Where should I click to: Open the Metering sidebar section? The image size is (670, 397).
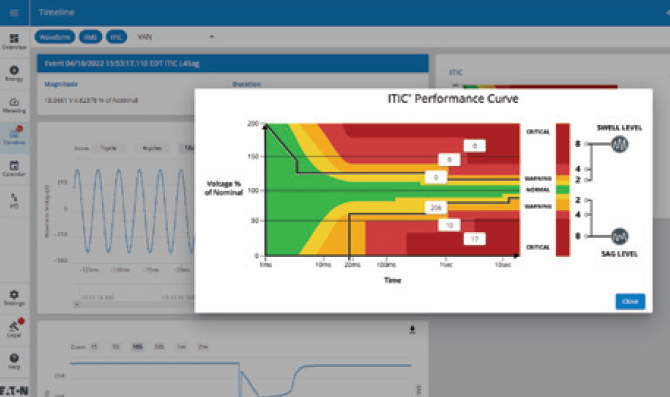coord(14,105)
